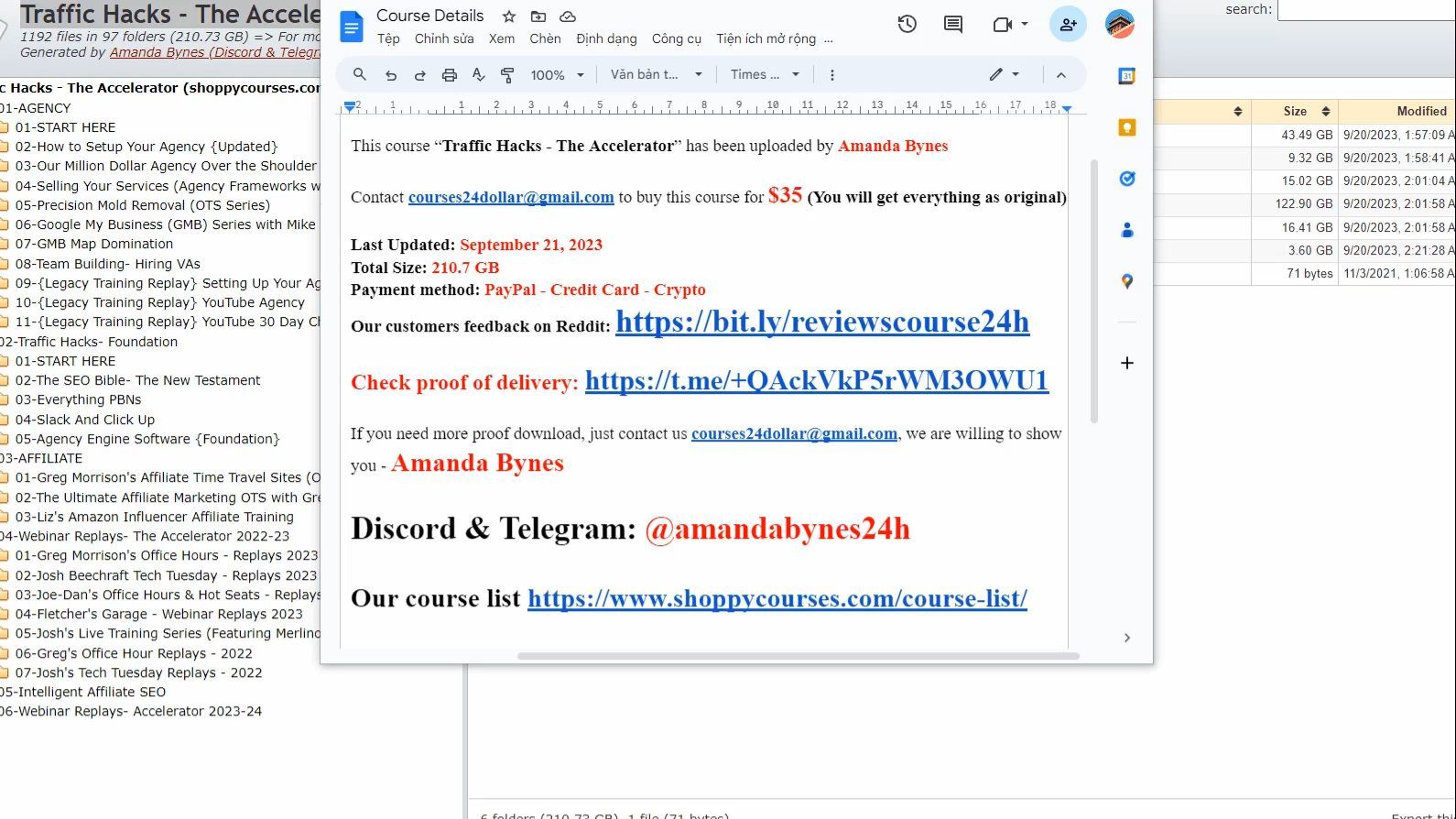Select 08-Team Building- Hiring VAs folder
1456x819 pixels.
click(x=107, y=264)
